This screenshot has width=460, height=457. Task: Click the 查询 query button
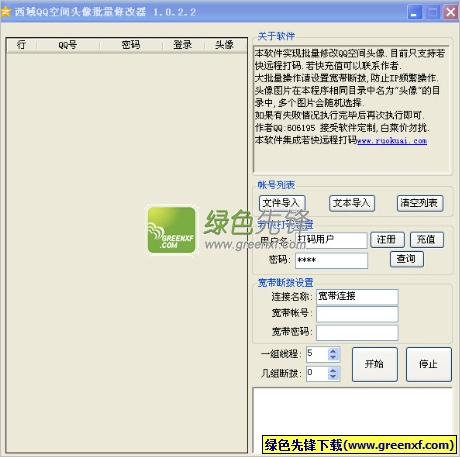407,259
